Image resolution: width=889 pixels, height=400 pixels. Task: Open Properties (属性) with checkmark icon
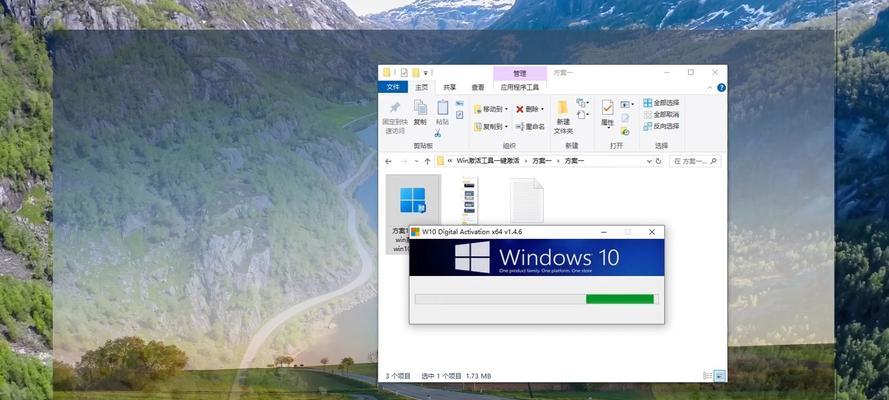pyautogui.click(x=607, y=107)
